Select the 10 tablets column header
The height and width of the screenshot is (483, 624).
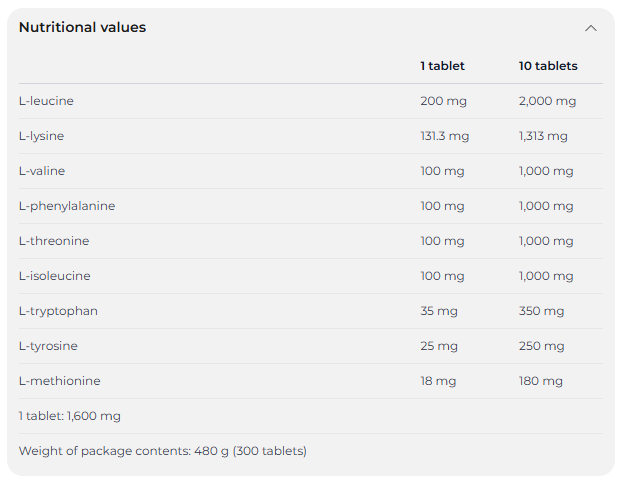(548, 66)
